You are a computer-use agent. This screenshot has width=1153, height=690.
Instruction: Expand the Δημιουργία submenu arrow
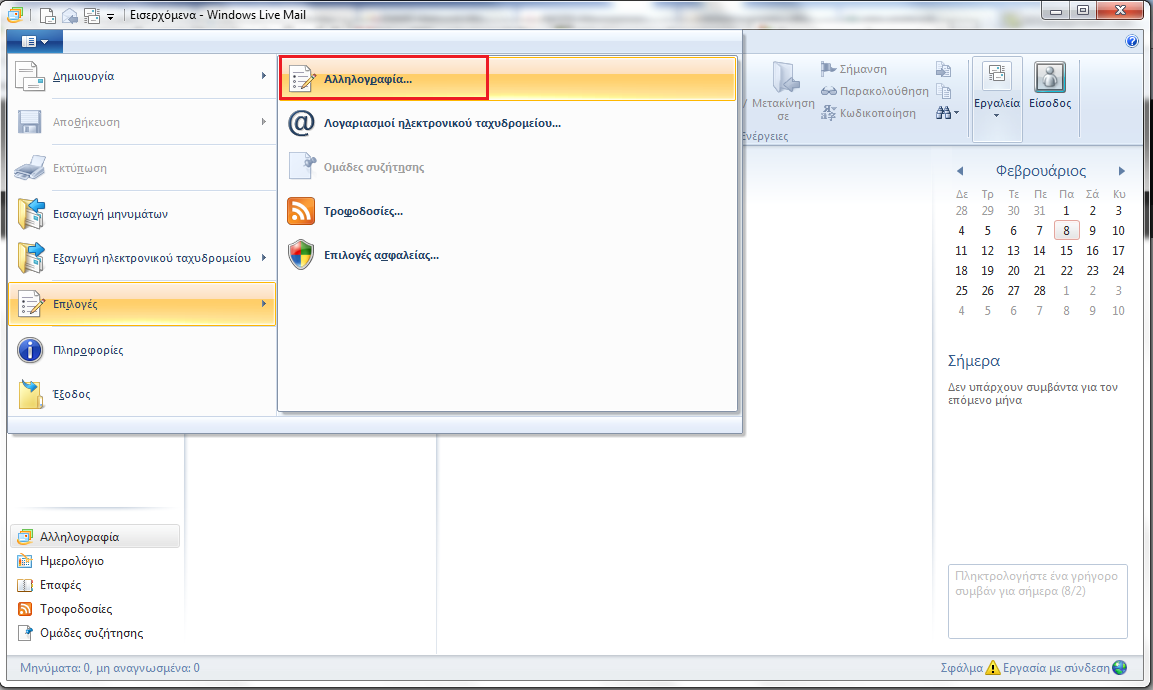pos(263,76)
